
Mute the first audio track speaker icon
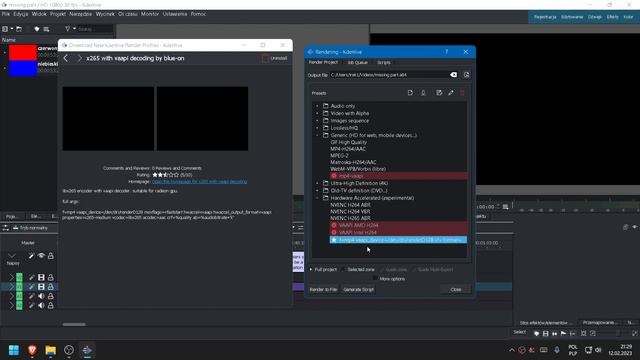pos(41,296)
